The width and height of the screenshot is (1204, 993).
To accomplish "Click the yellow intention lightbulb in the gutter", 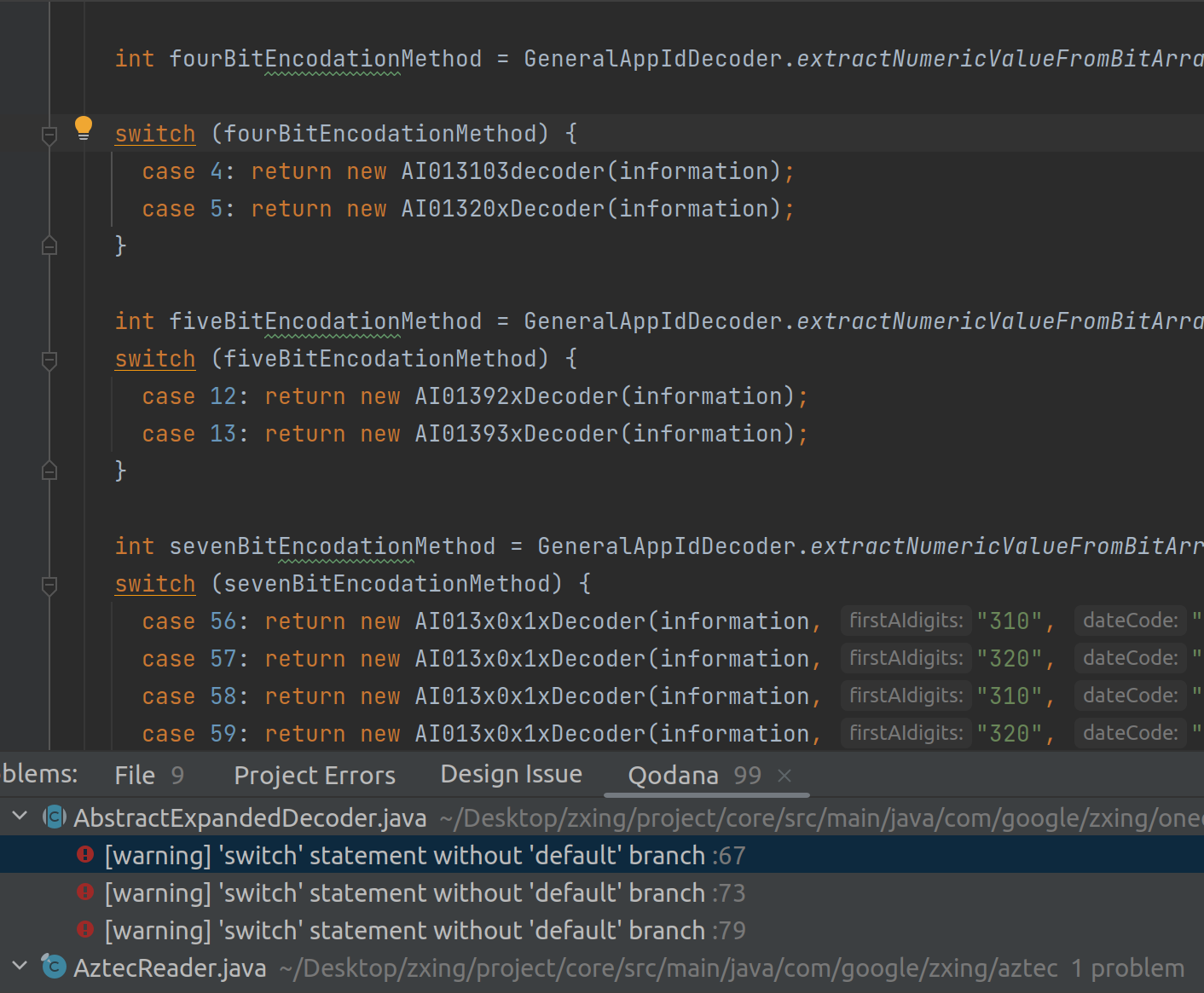I will click(x=83, y=126).
